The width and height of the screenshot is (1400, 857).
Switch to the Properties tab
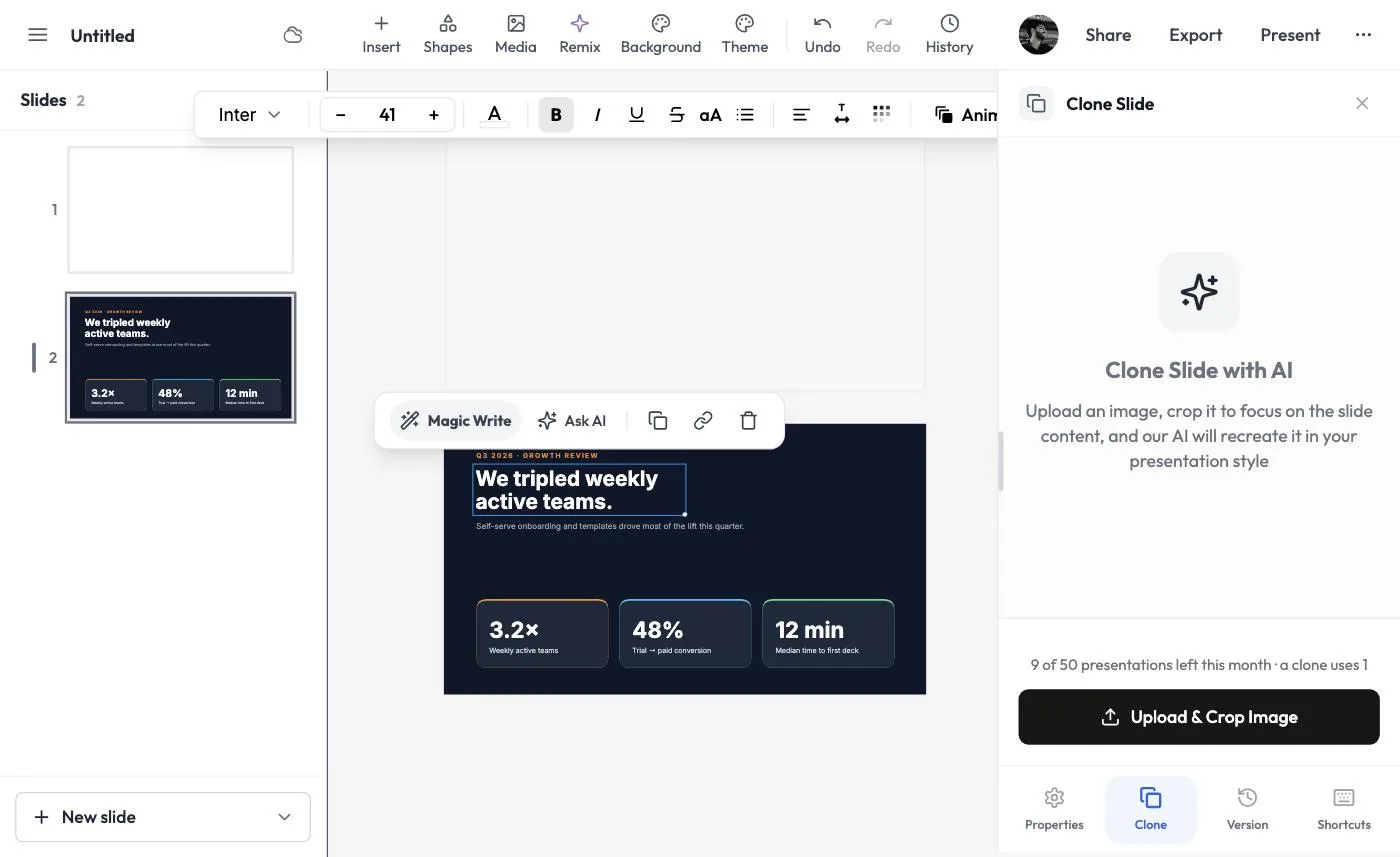coord(1054,809)
